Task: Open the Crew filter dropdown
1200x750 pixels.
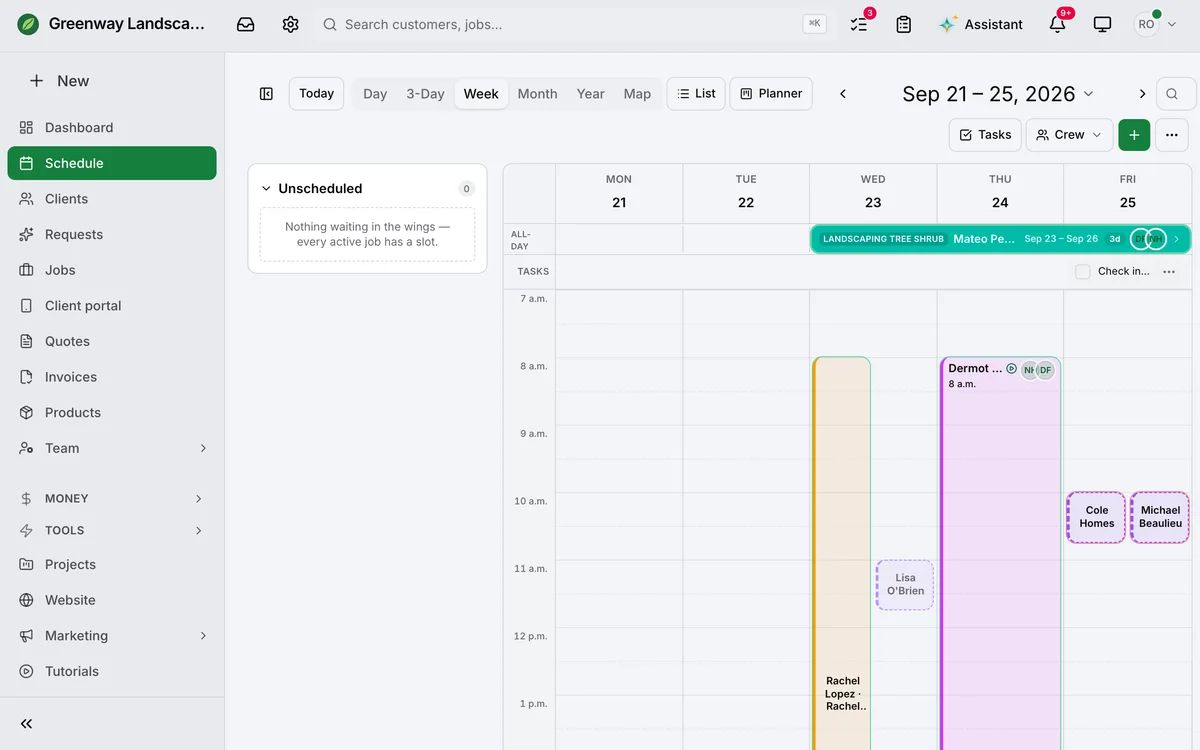Action: [x=1069, y=135]
